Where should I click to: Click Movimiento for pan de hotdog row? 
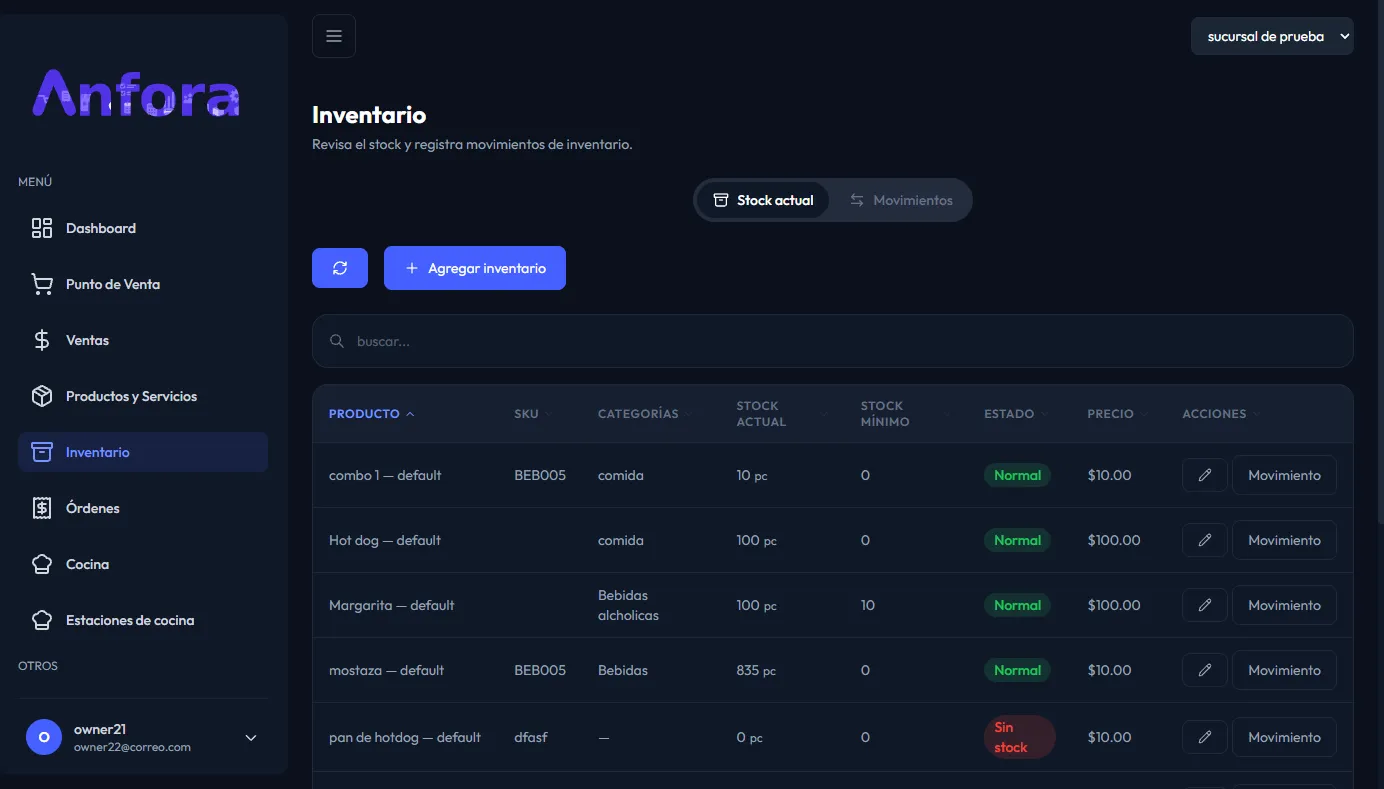tap(1284, 737)
